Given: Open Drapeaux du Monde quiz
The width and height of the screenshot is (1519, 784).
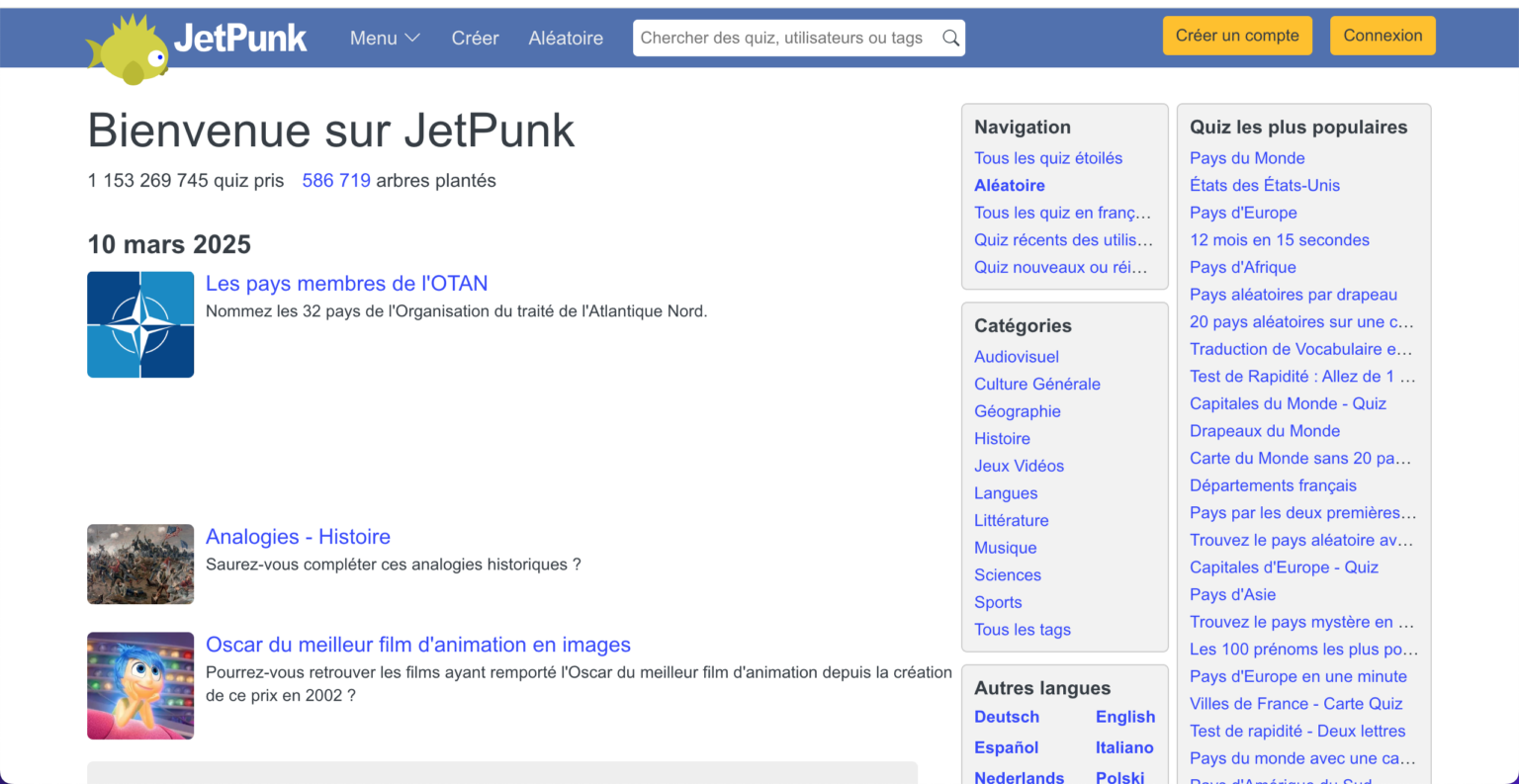Looking at the screenshot, I should pyautogui.click(x=1265, y=431).
